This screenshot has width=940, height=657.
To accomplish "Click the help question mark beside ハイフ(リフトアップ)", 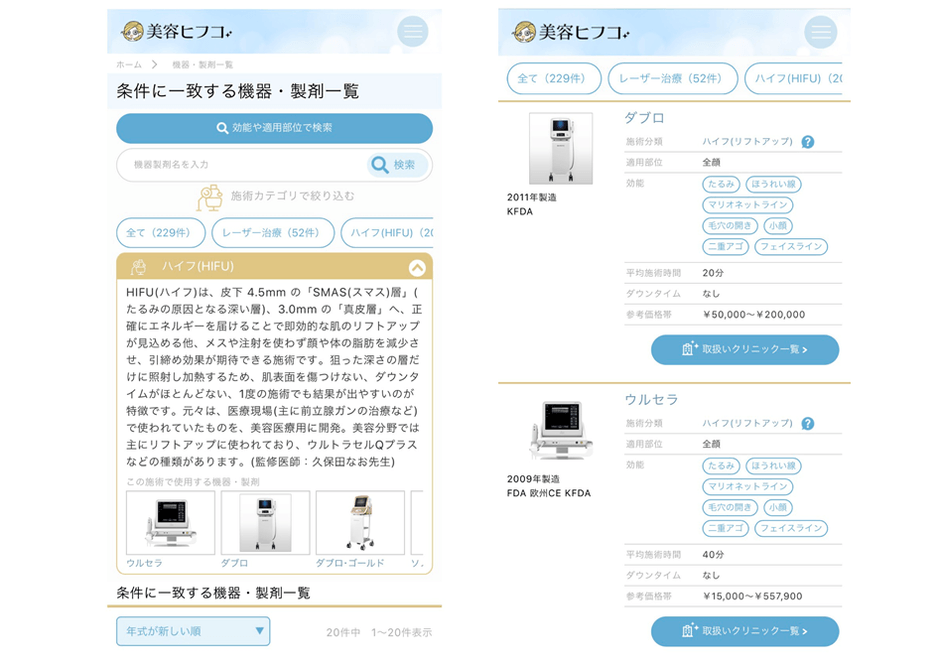I will click(x=807, y=139).
